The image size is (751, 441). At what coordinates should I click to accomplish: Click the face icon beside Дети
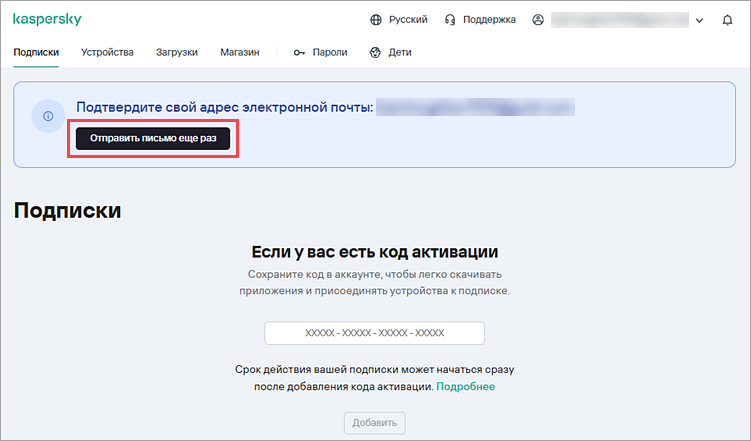pyautogui.click(x=375, y=53)
